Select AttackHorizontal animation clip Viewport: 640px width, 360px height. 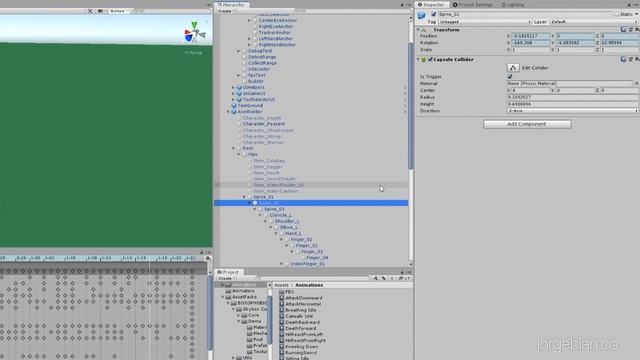coord(303,304)
